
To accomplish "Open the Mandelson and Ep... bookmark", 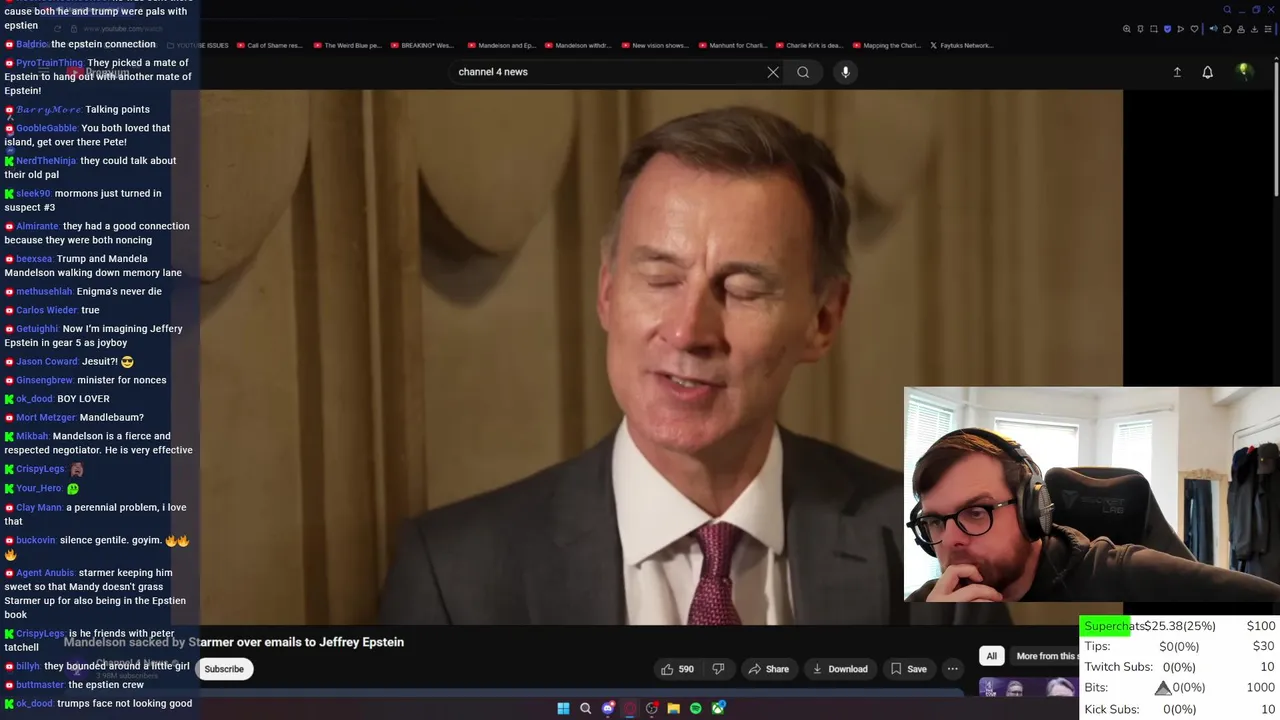I will point(501,45).
